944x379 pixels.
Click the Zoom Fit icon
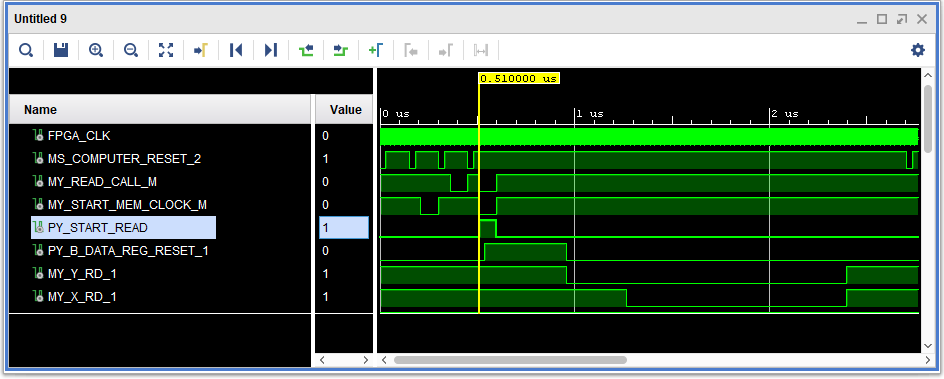tap(166, 50)
